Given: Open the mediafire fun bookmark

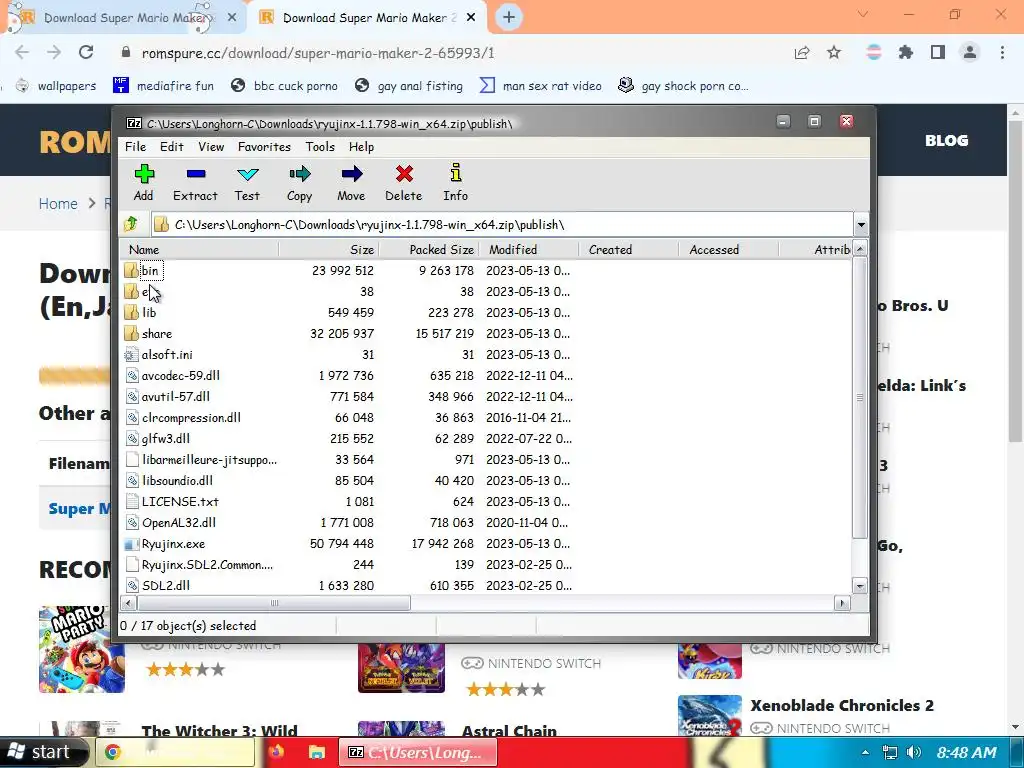Looking at the screenshot, I should 163,86.
